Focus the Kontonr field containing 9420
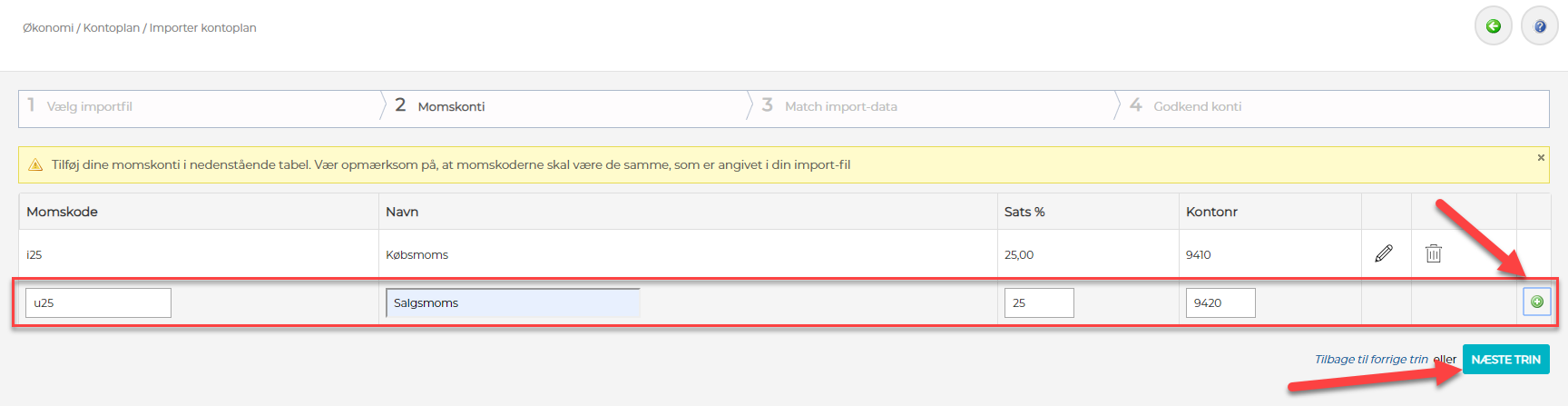This screenshot has width=1568, height=406. pyautogui.click(x=1220, y=302)
